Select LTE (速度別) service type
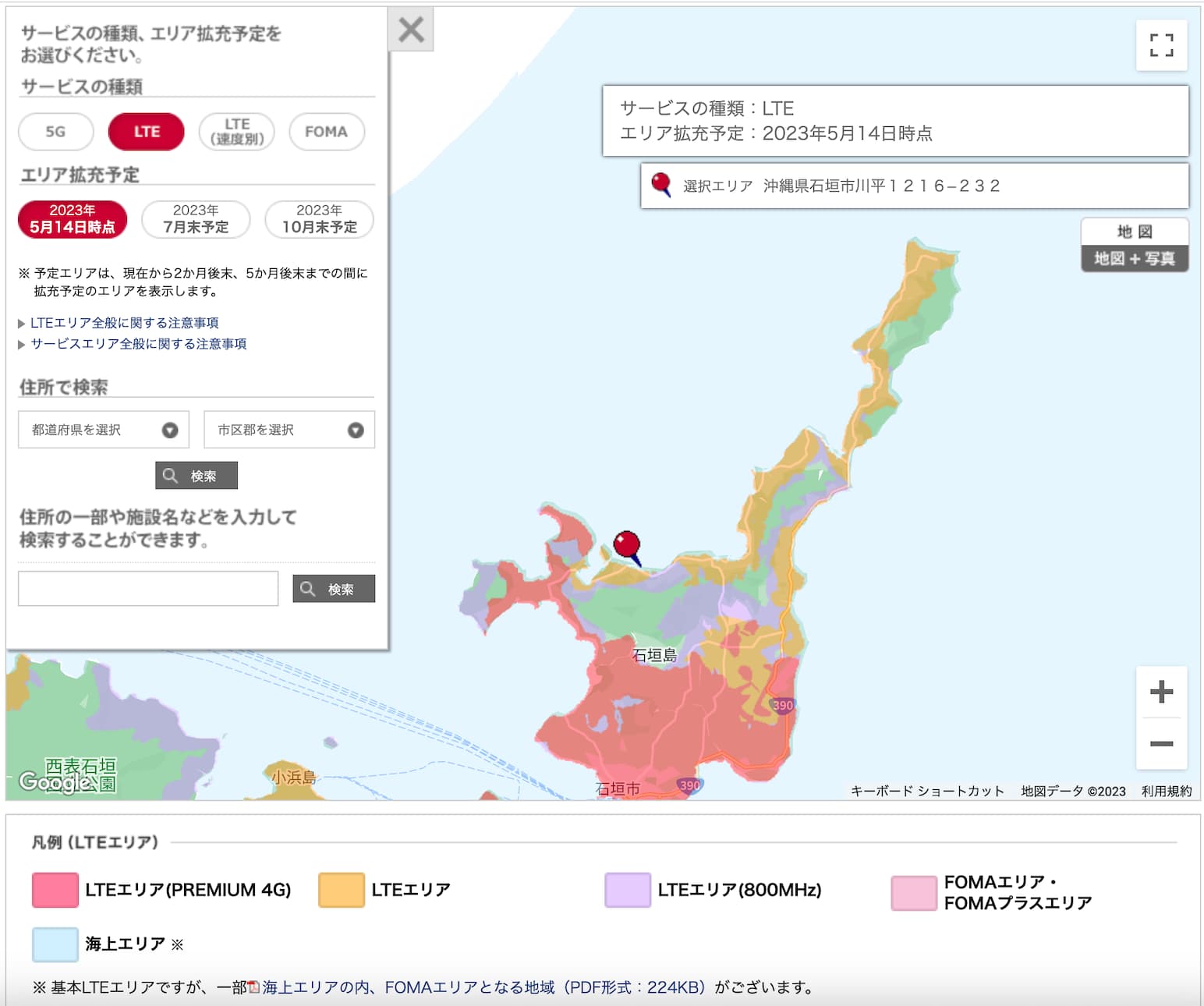 click(x=237, y=132)
